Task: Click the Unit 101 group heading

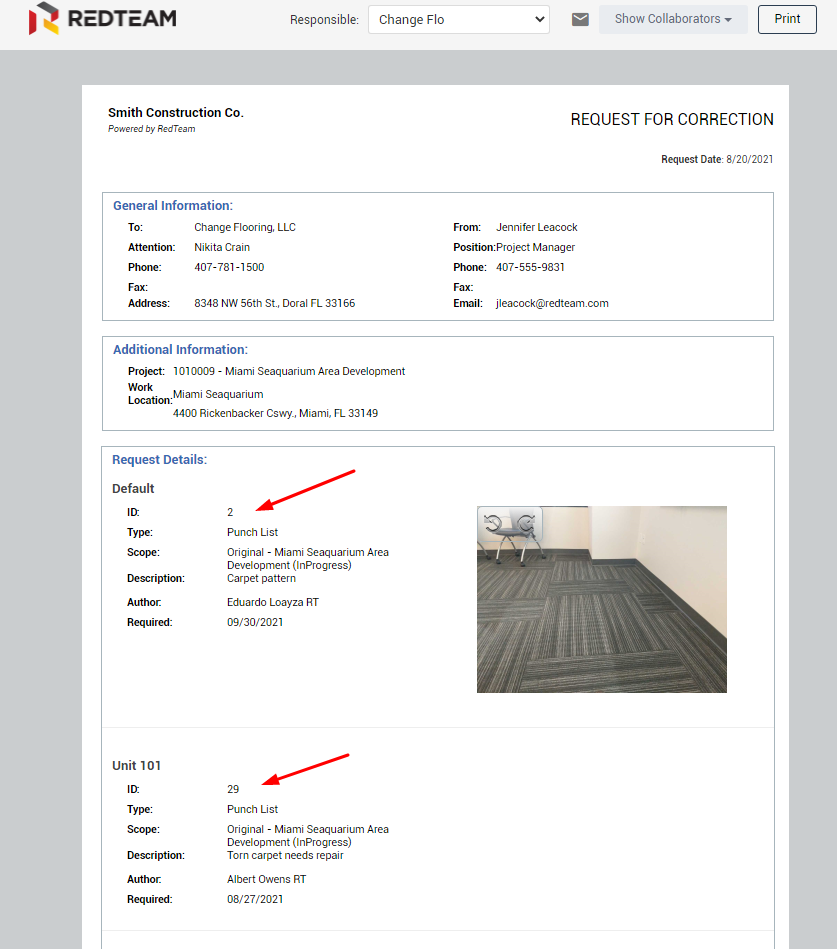Action: (136, 765)
